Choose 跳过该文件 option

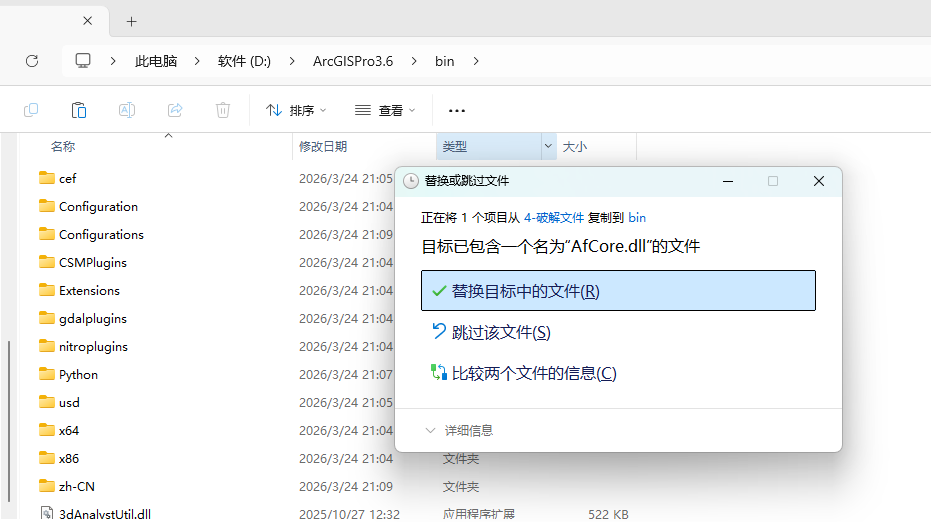coord(500,332)
